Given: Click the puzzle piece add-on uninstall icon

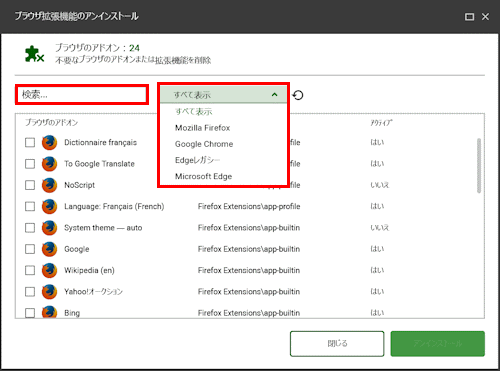Looking at the screenshot, I should coord(34,54).
